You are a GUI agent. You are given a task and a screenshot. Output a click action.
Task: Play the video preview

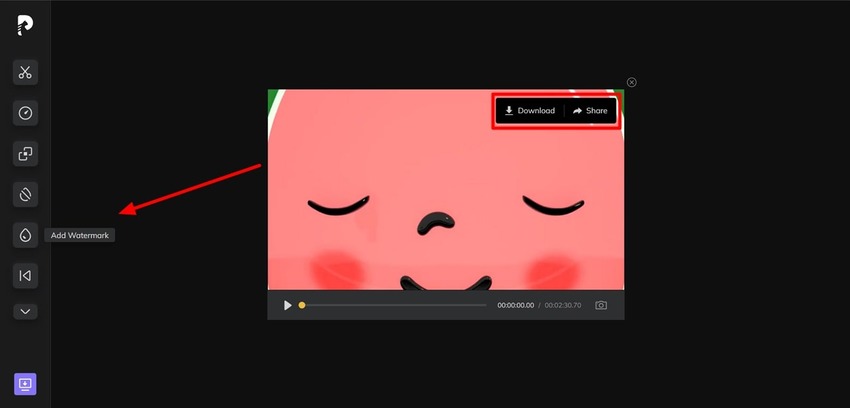[x=288, y=305]
